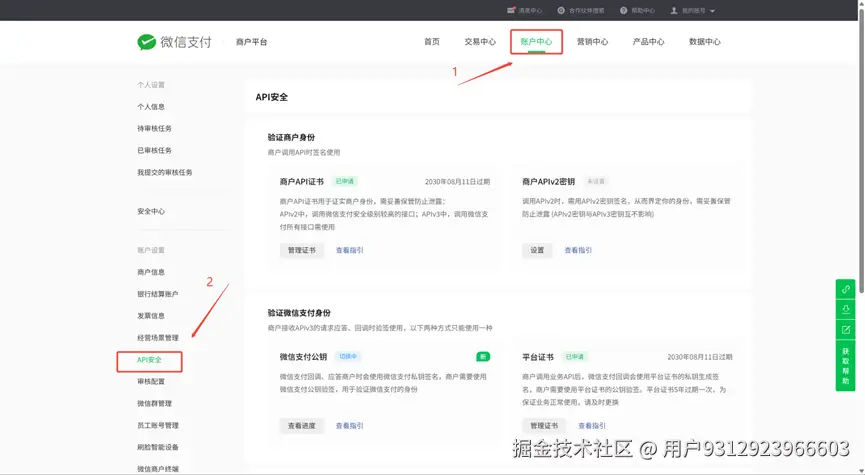Open 个人信息 in the sidebar

tap(151, 106)
